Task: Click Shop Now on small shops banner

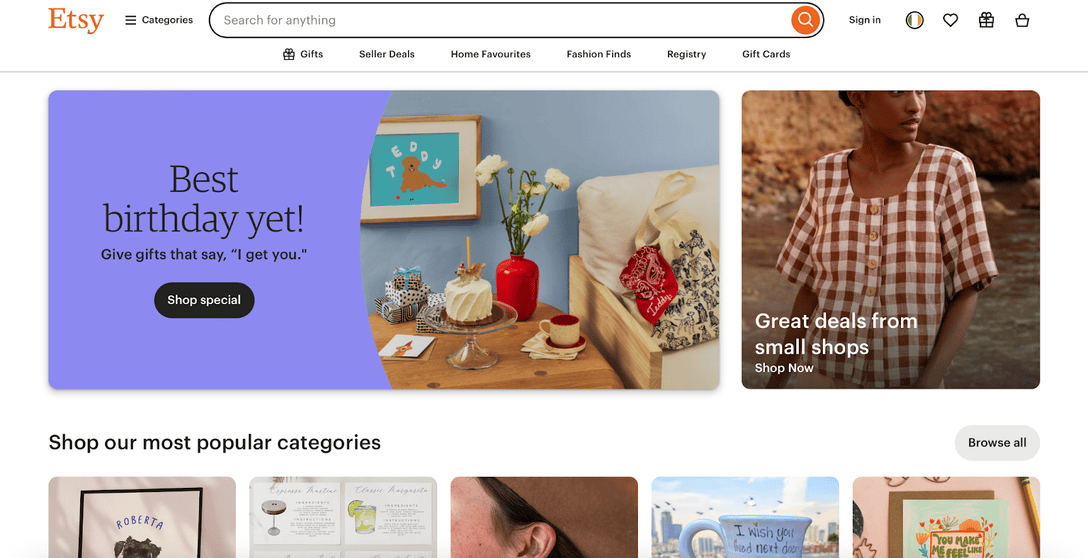Action: (783, 368)
